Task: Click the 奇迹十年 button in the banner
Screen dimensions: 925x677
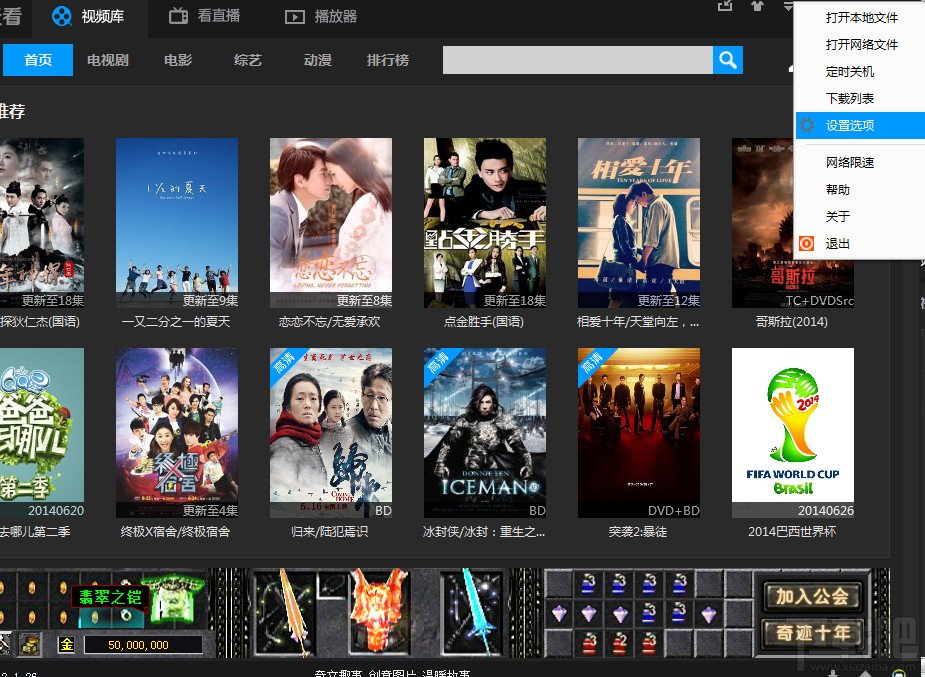Action: pos(812,633)
